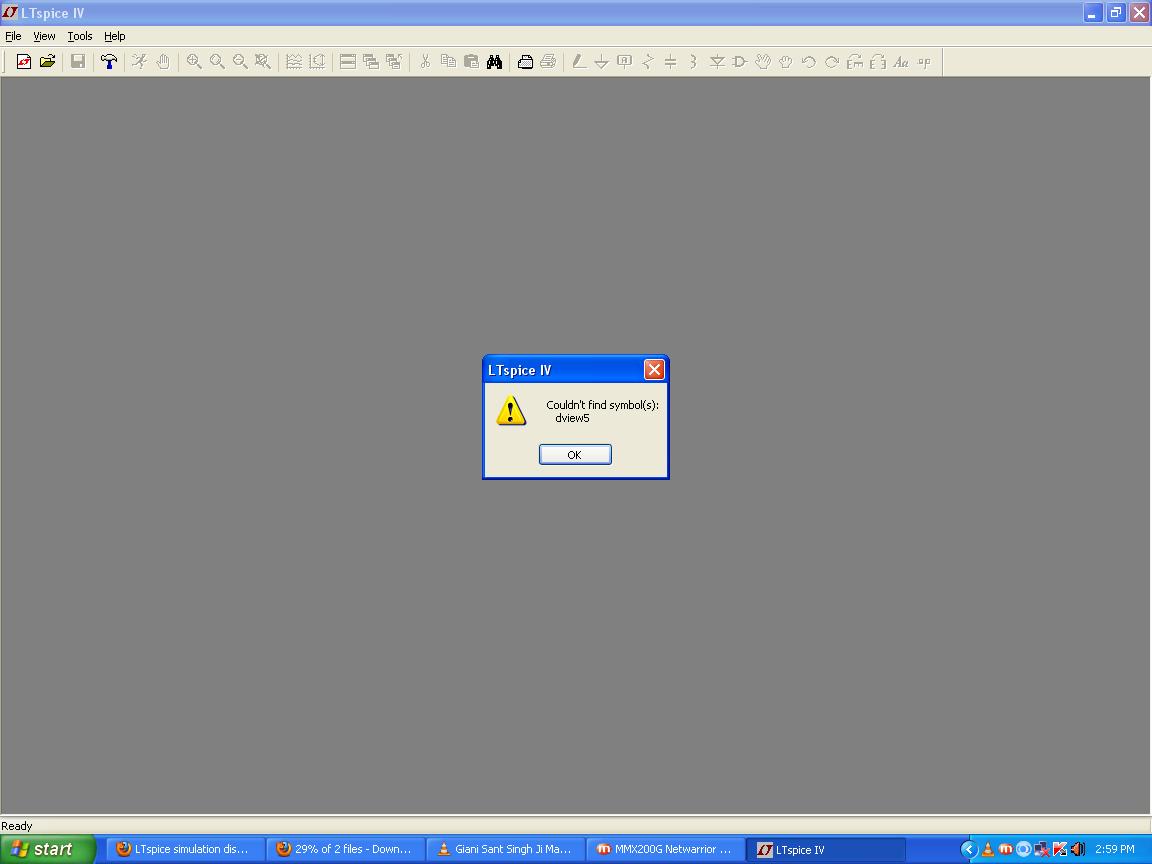Switch to VLC Giani Sant Singh taskbar item
The height and width of the screenshot is (864, 1152).
505,849
